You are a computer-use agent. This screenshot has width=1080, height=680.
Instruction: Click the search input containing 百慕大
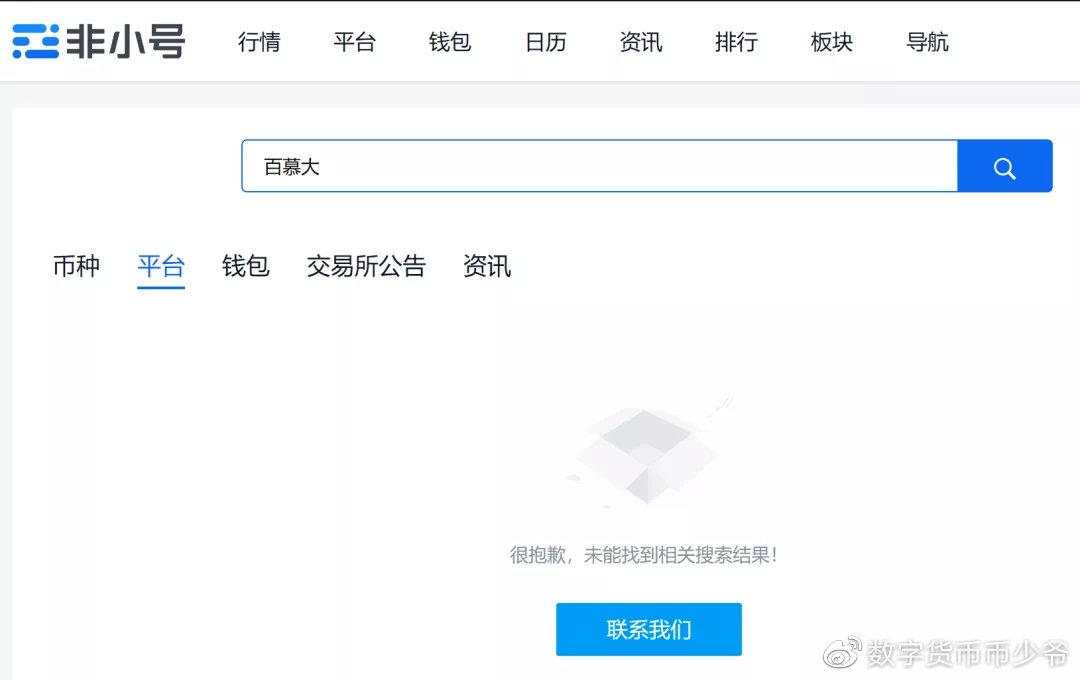tap(600, 166)
